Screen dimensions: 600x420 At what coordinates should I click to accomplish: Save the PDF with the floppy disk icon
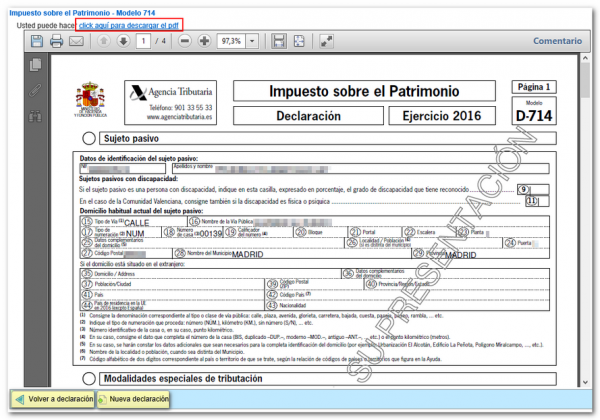click(x=37, y=41)
